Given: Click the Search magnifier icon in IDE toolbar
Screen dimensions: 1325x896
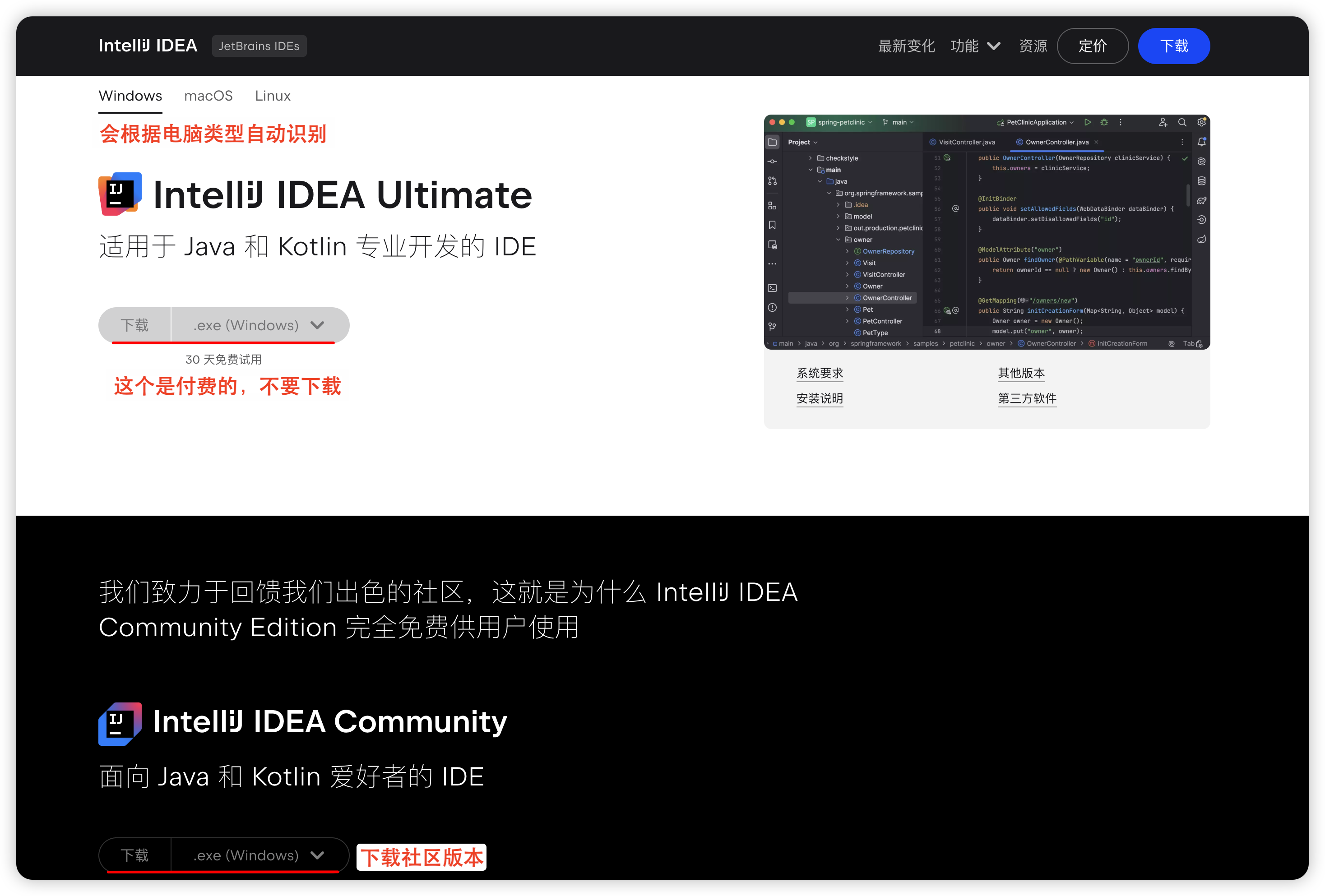Looking at the screenshot, I should [1182, 122].
